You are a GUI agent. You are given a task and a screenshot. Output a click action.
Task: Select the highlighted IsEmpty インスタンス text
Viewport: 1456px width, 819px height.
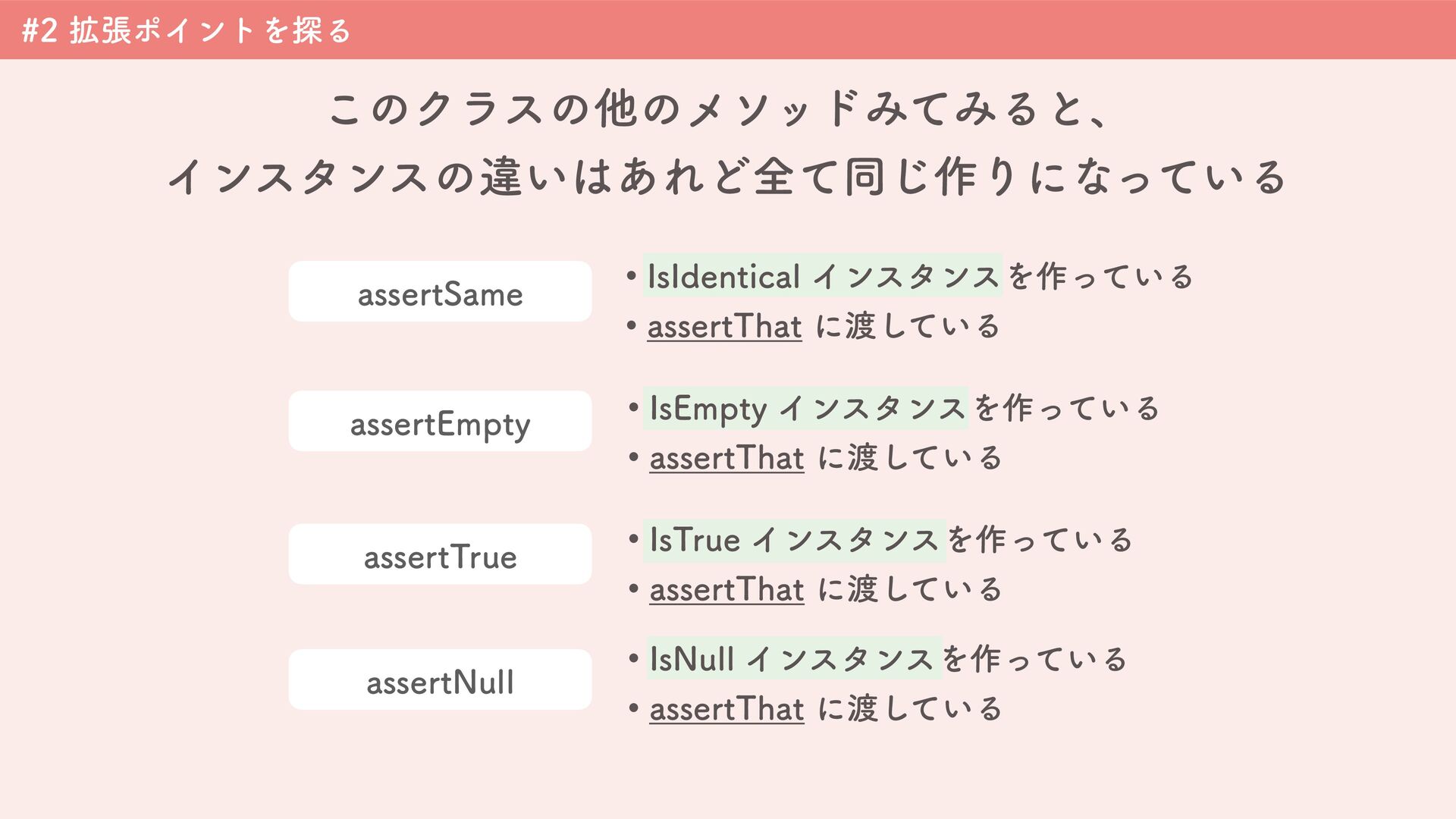(x=805, y=408)
